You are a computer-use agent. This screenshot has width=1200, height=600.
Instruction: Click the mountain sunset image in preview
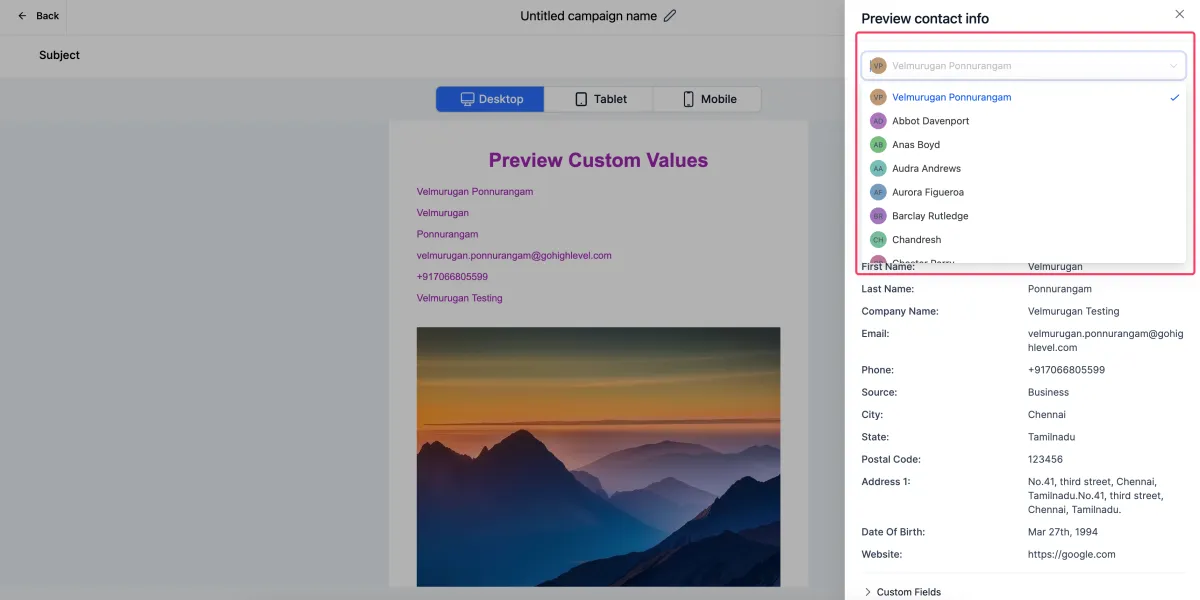598,456
